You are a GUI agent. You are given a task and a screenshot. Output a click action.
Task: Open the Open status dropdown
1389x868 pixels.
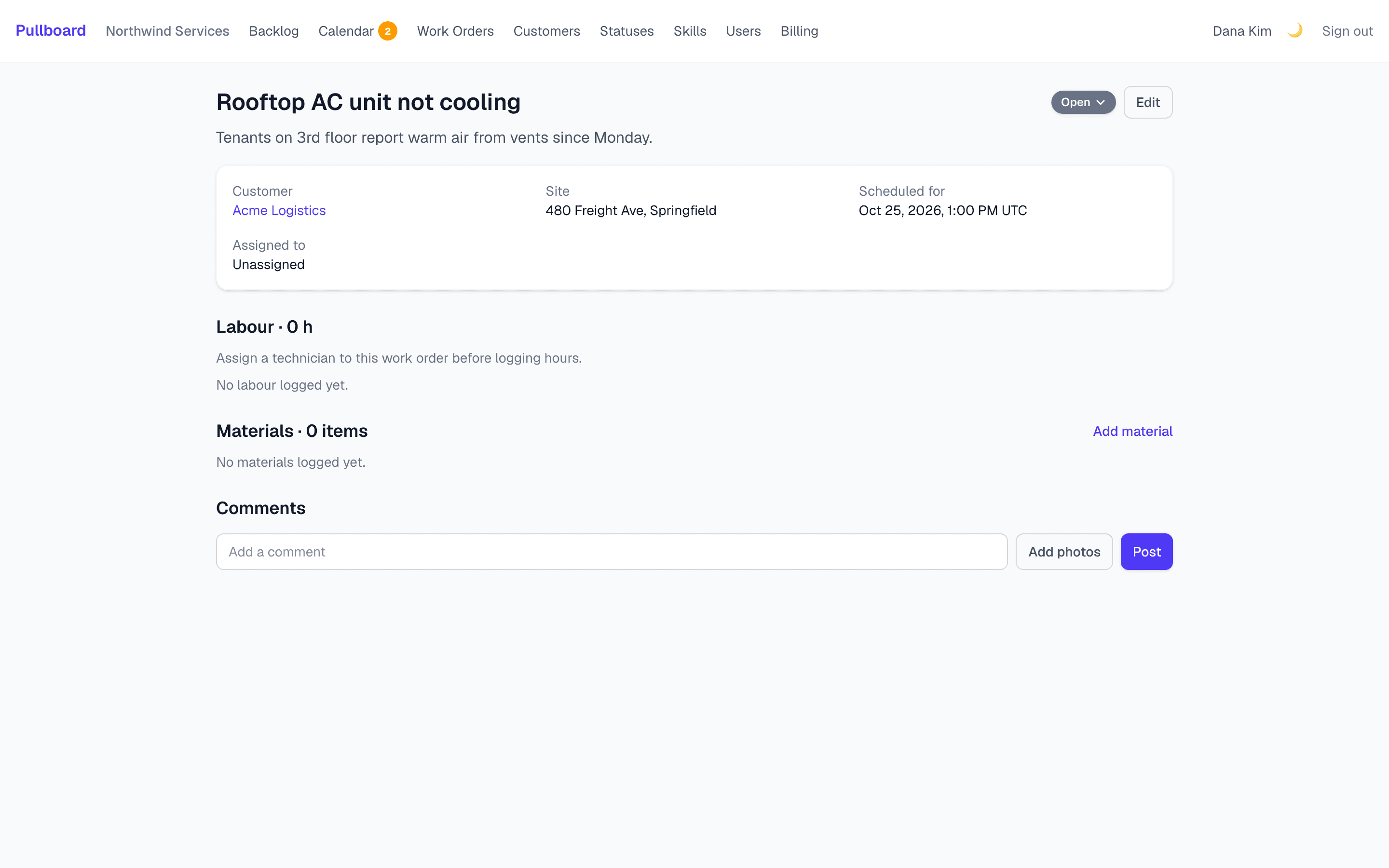click(1083, 102)
